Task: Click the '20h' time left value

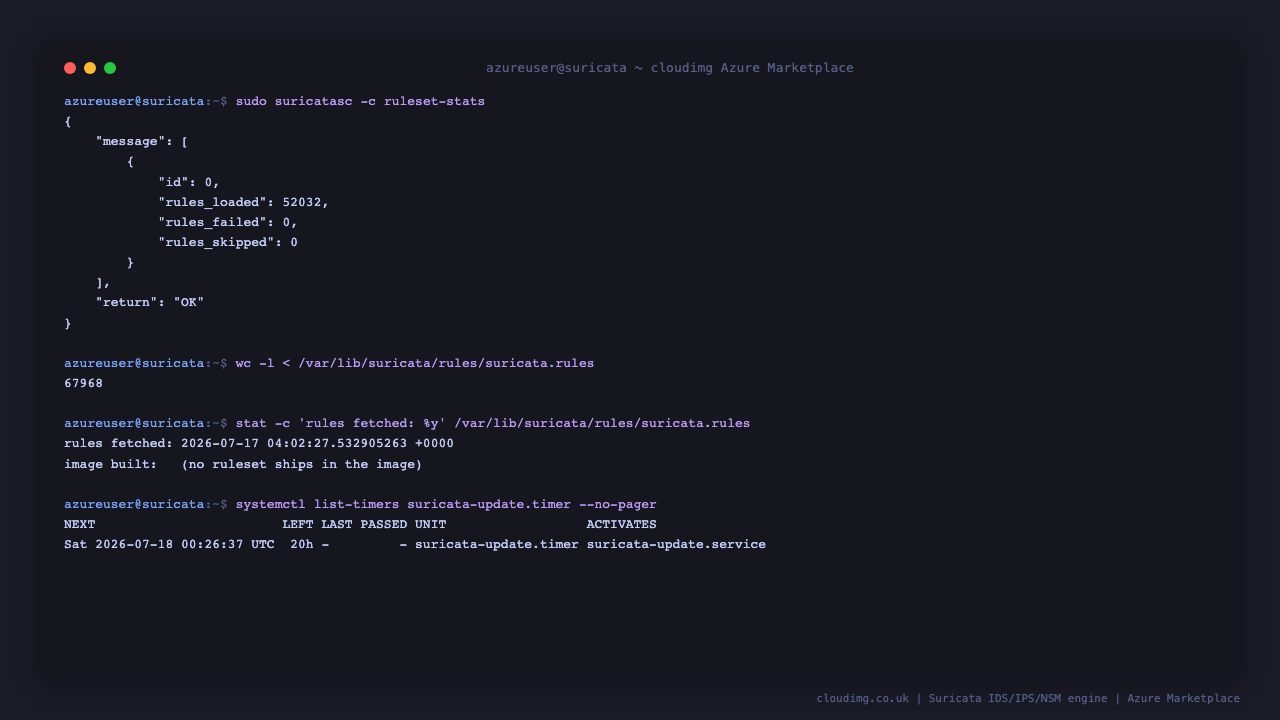Action: pyautogui.click(x=302, y=544)
